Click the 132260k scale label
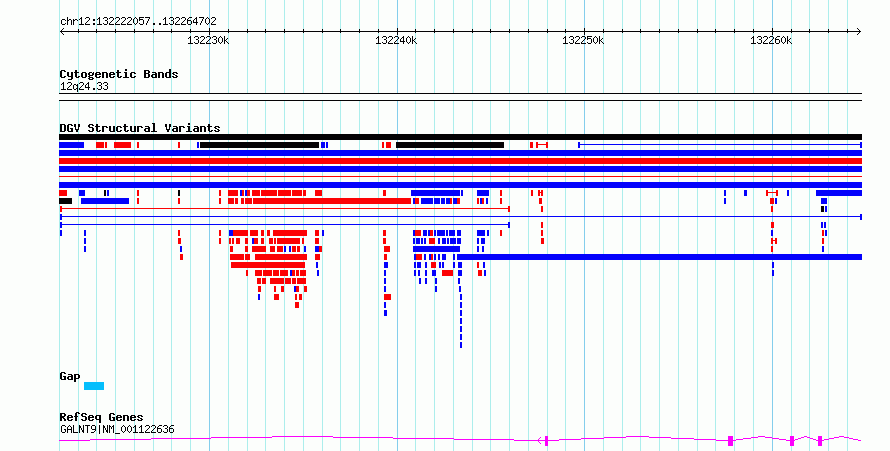Viewport: 890px width, 451px height. [771, 40]
